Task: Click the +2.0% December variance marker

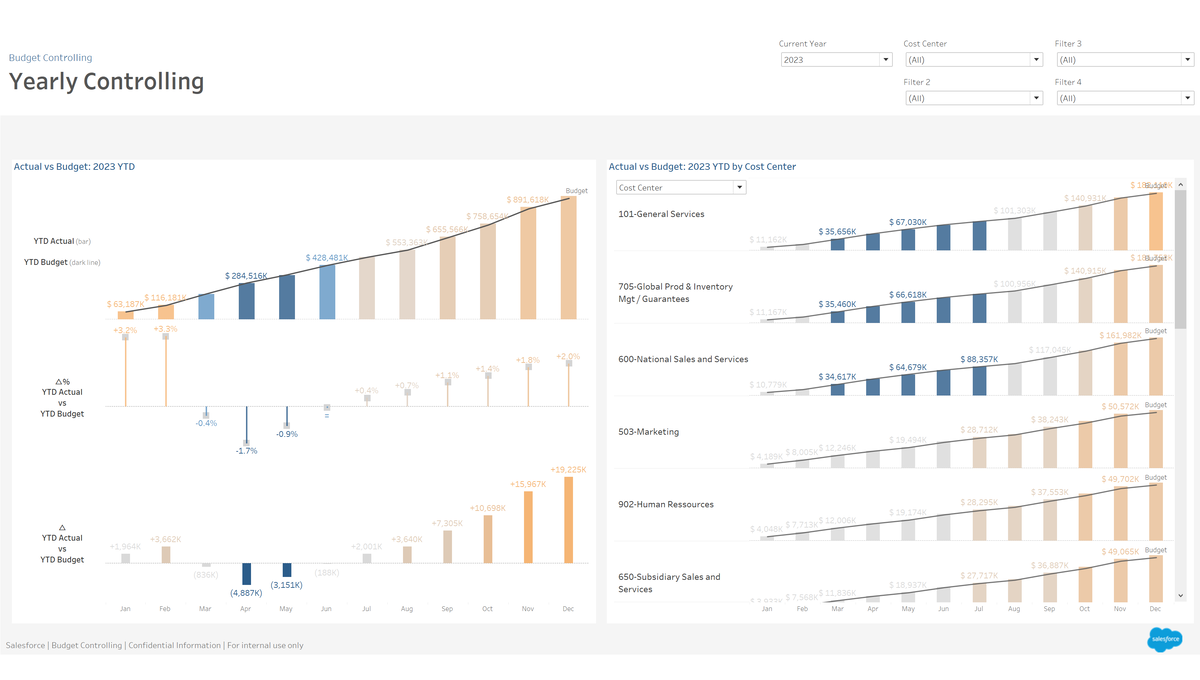Action: click(x=568, y=364)
